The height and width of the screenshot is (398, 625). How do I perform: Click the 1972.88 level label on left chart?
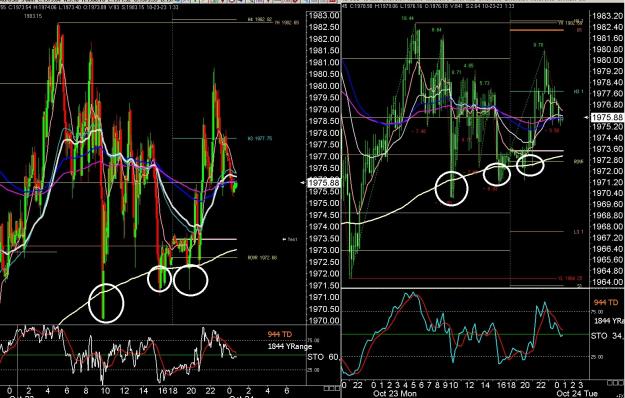point(262,258)
